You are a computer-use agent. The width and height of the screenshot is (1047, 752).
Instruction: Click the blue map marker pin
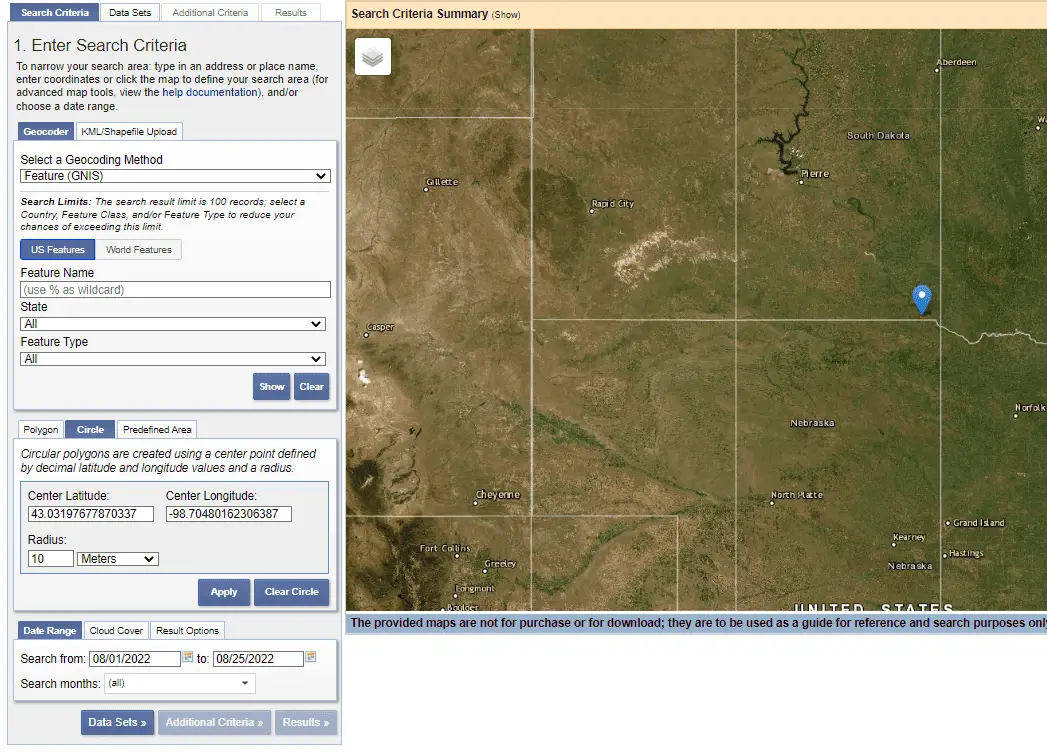(921, 297)
